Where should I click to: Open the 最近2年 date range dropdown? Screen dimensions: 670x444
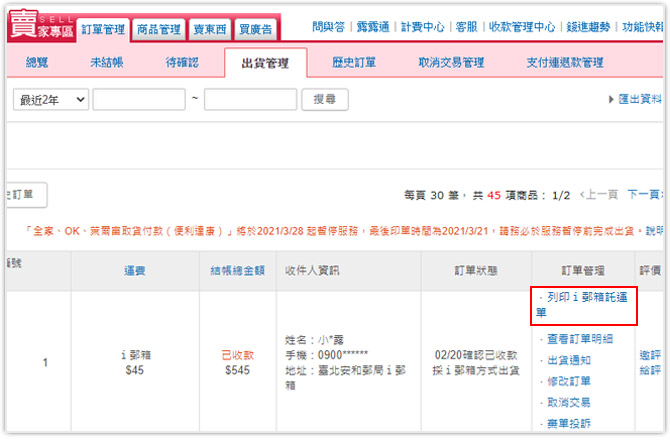[x=50, y=100]
